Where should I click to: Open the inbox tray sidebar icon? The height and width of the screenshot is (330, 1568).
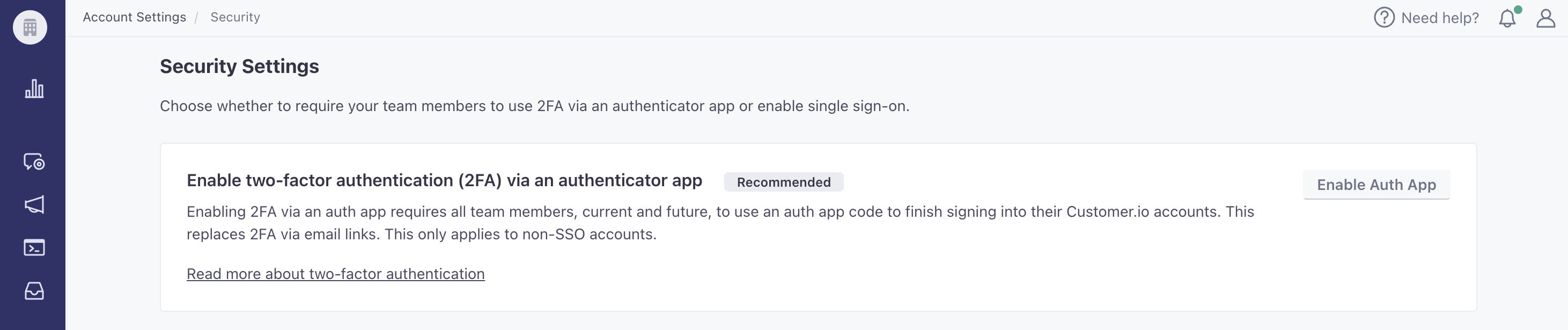pyautogui.click(x=34, y=291)
